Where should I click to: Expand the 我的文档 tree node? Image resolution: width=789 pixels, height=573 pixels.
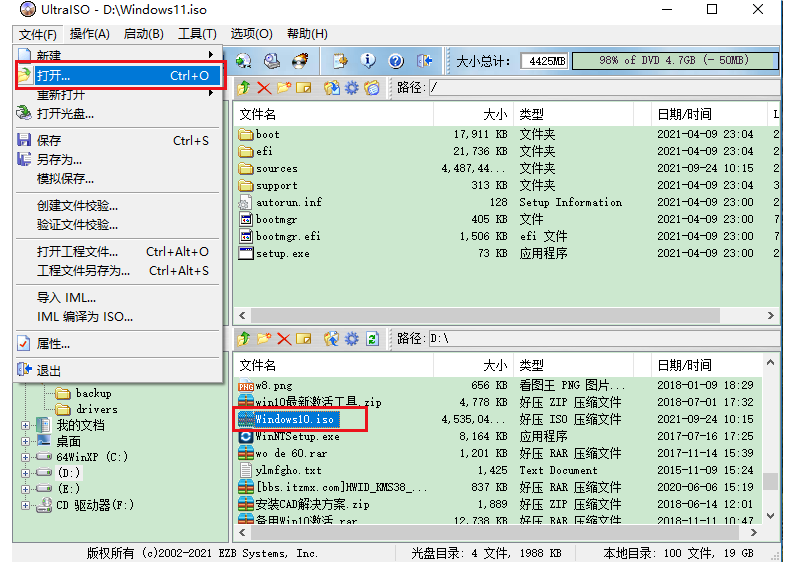pyautogui.click(x=26, y=425)
